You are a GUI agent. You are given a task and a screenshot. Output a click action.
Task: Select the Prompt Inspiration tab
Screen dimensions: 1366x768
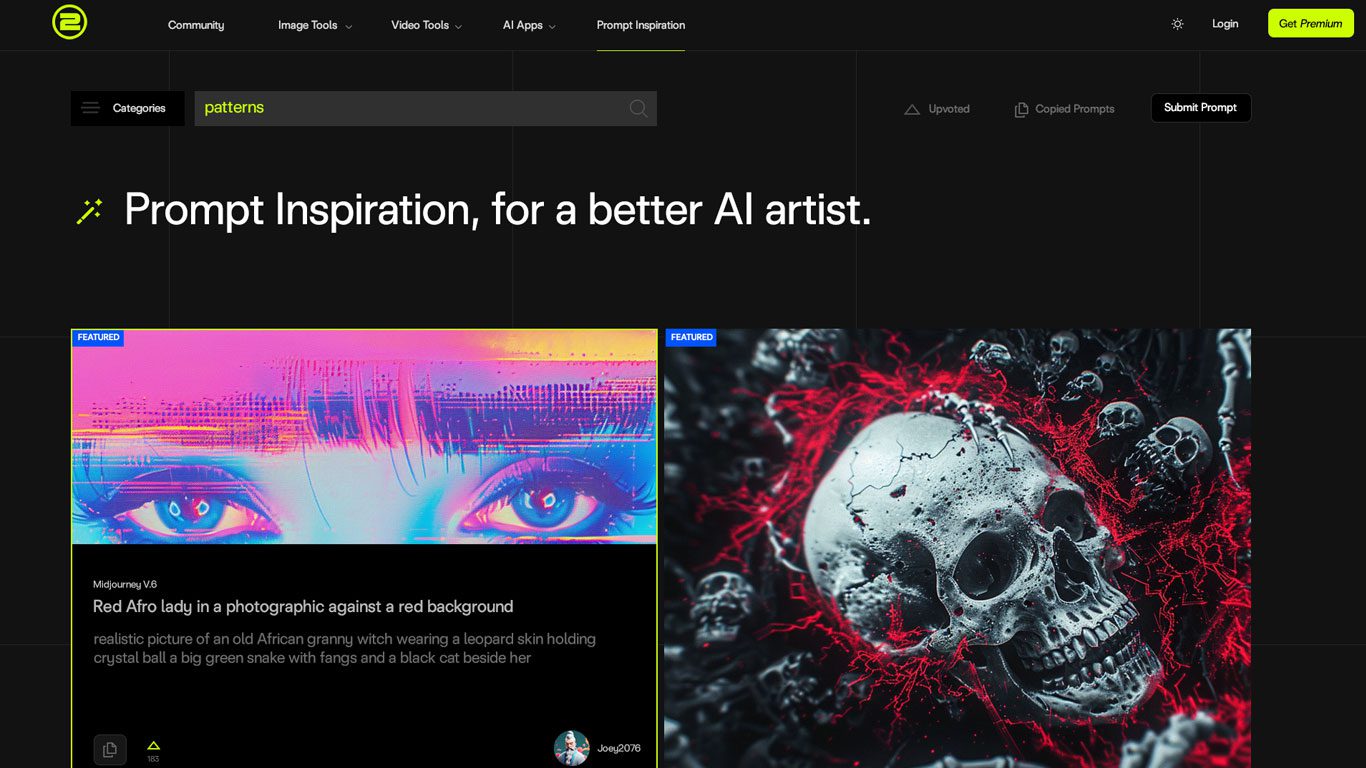point(641,25)
